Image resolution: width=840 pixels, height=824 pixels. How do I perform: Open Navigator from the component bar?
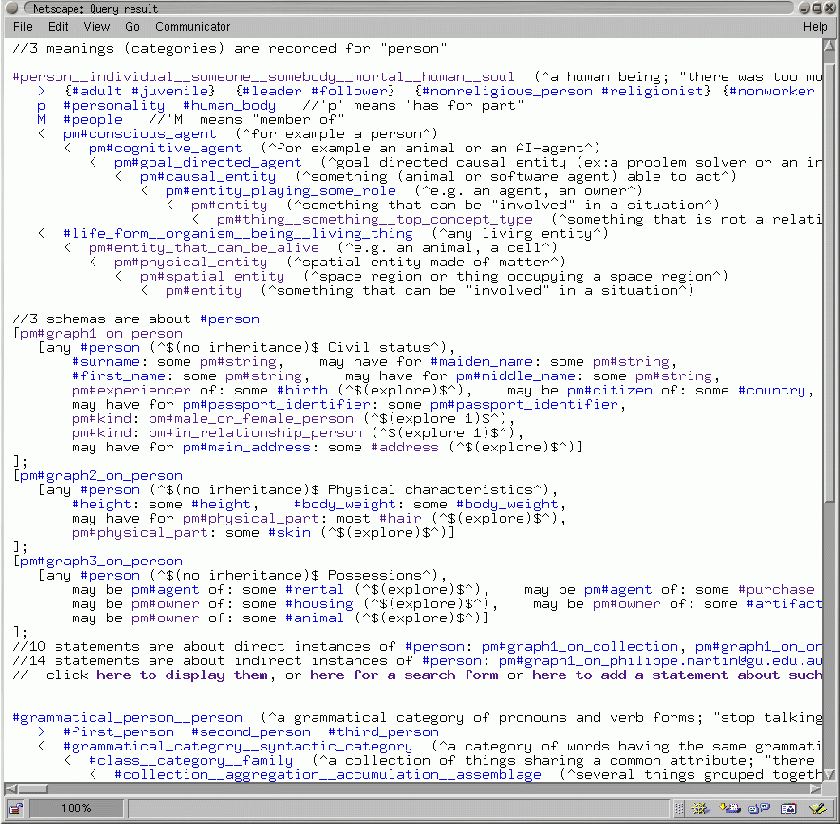click(x=699, y=808)
